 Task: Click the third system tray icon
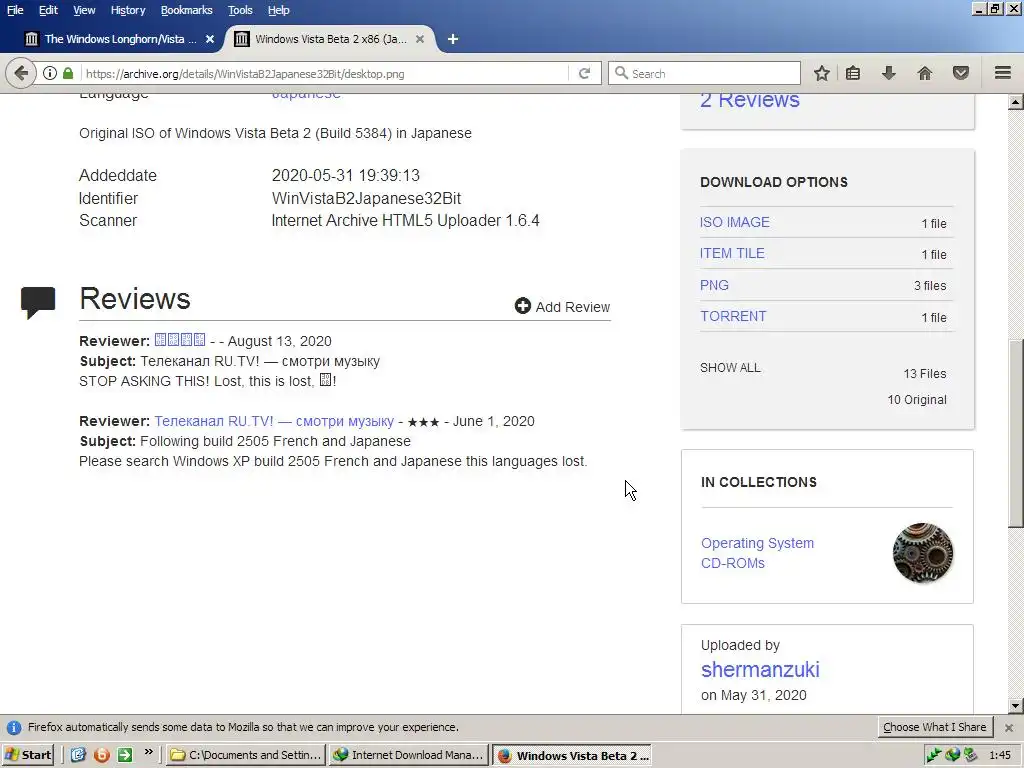tap(970, 755)
